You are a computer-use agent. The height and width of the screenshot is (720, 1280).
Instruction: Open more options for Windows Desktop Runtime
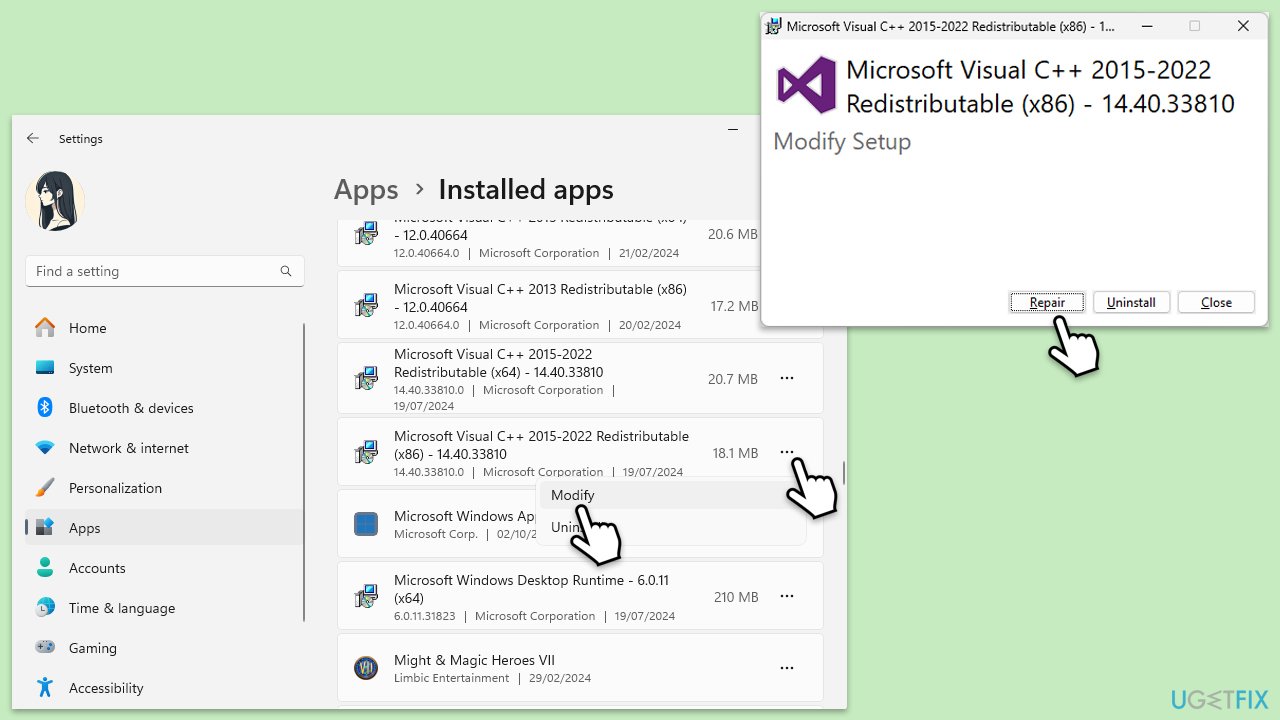(x=787, y=596)
